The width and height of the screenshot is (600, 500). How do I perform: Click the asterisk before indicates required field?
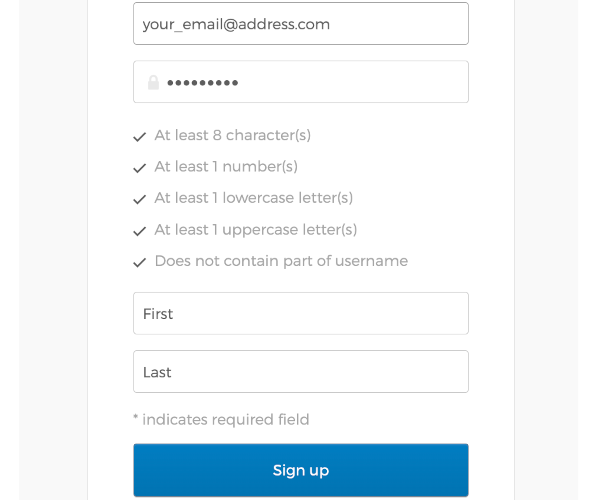[x=136, y=417]
